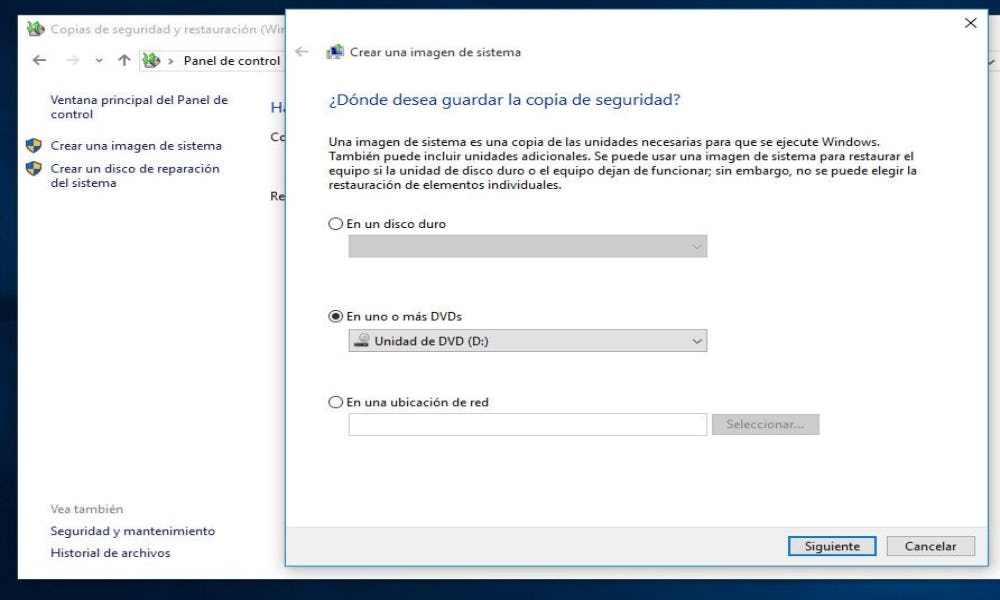Click the shield icon beside Crear un disco de reparación

pyautogui.click(x=34, y=169)
